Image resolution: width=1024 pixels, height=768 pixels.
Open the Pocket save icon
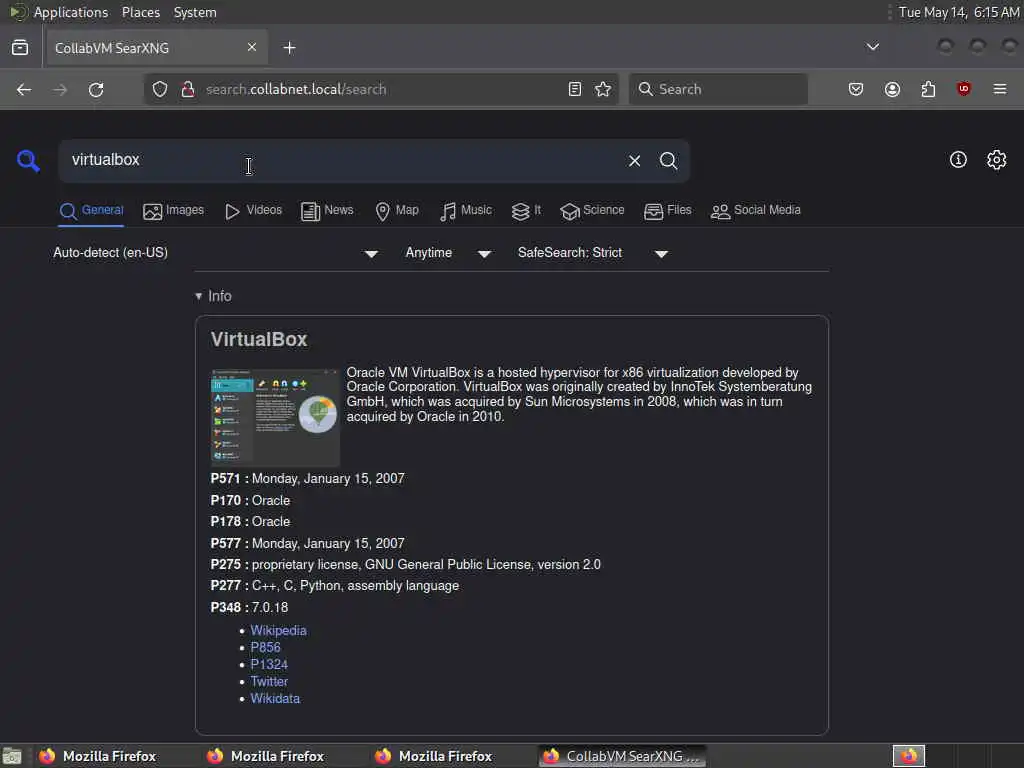(x=856, y=89)
